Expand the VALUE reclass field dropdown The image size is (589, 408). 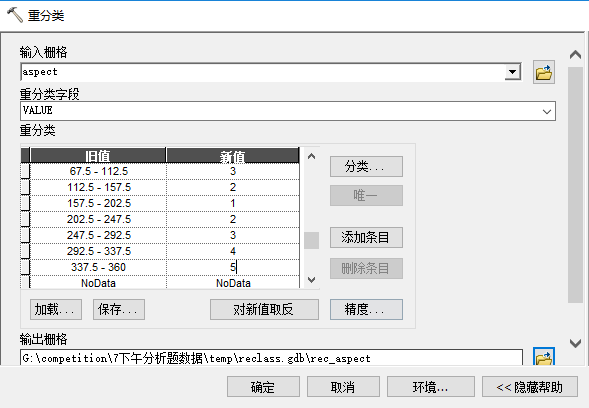click(x=547, y=111)
